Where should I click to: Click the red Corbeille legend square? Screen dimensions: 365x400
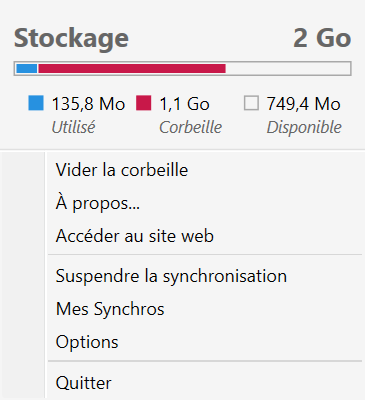144,103
